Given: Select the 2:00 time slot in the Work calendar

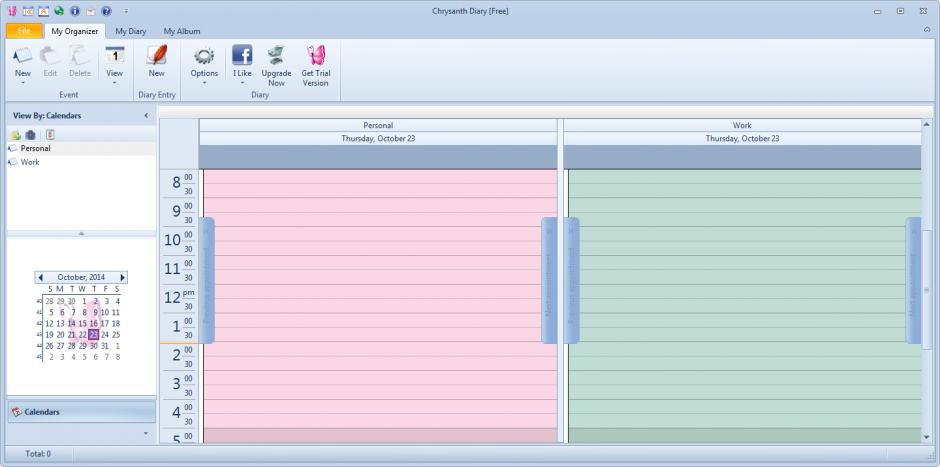Looking at the screenshot, I should point(745,349).
